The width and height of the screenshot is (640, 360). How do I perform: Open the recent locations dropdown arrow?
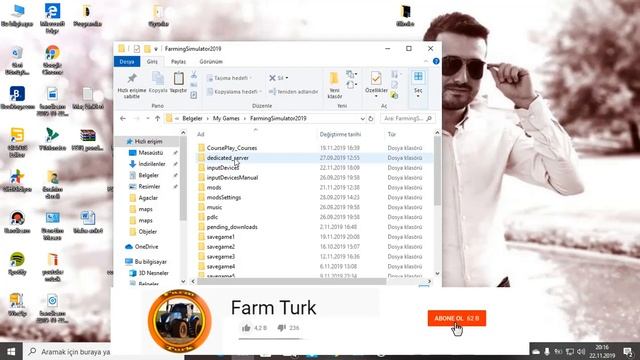point(147,118)
